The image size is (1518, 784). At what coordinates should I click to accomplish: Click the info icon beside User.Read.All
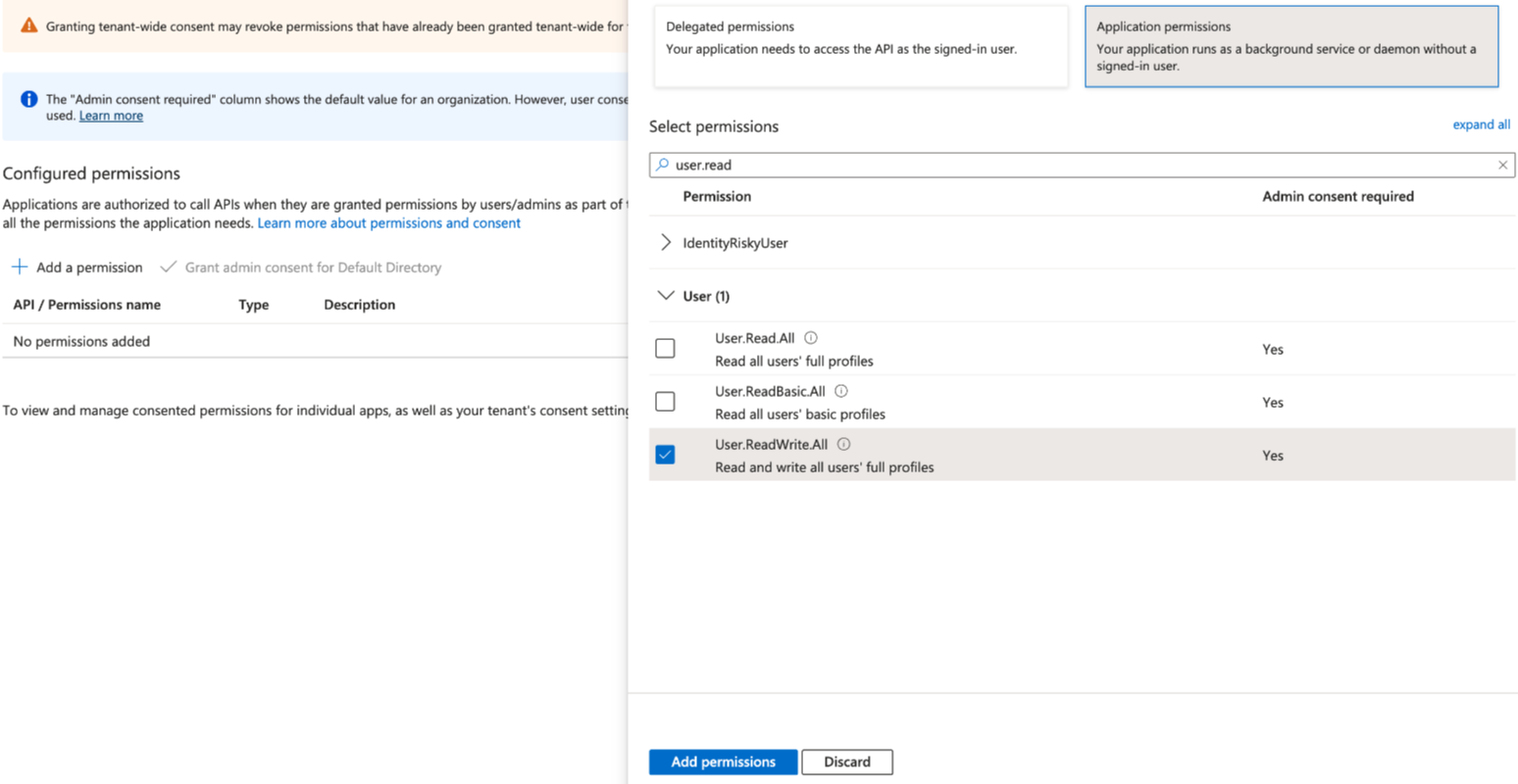point(811,338)
